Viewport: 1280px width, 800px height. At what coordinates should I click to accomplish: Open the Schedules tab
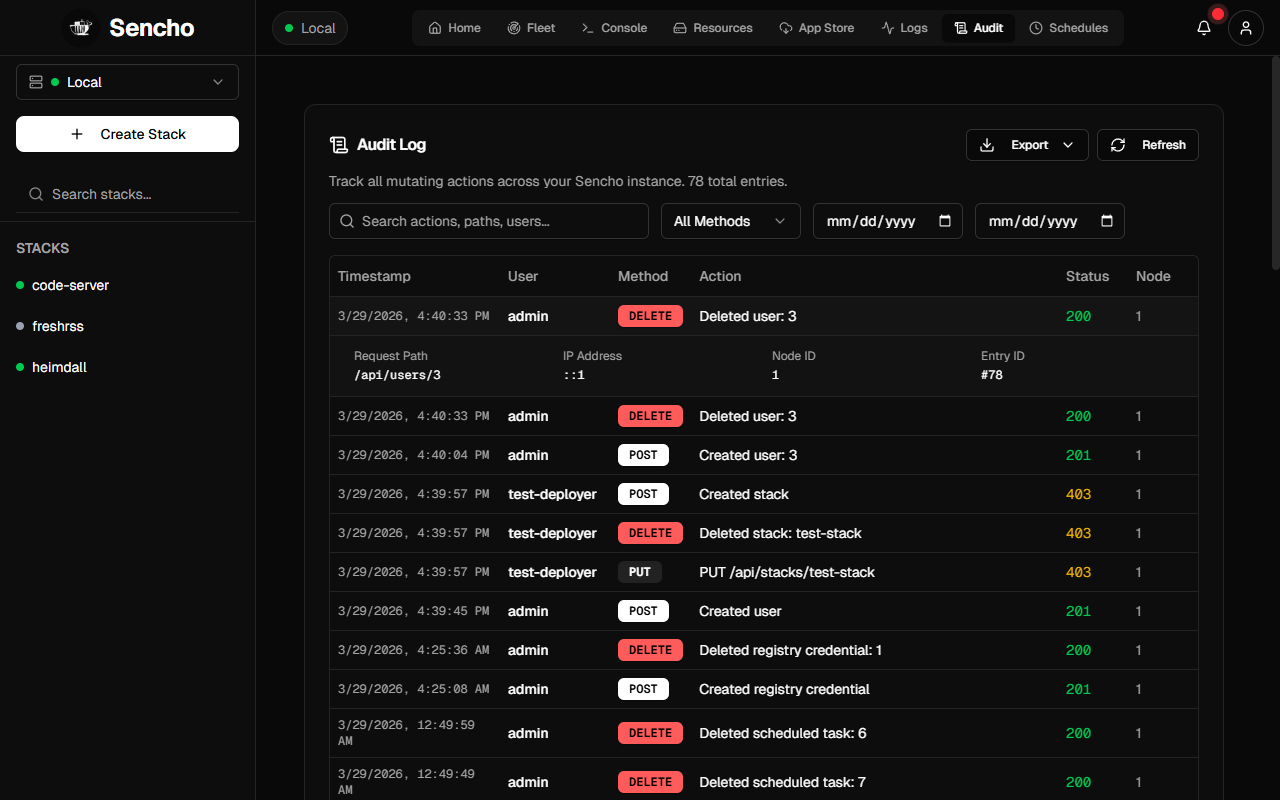1069,28
